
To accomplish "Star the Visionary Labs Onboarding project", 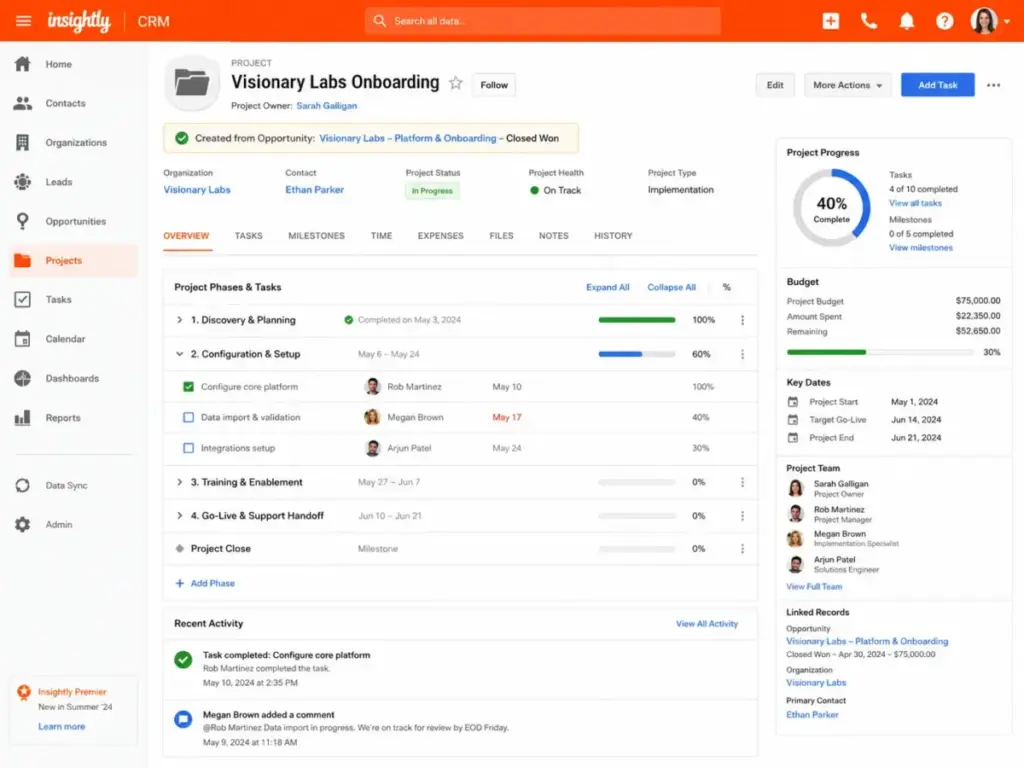I will pos(456,83).
